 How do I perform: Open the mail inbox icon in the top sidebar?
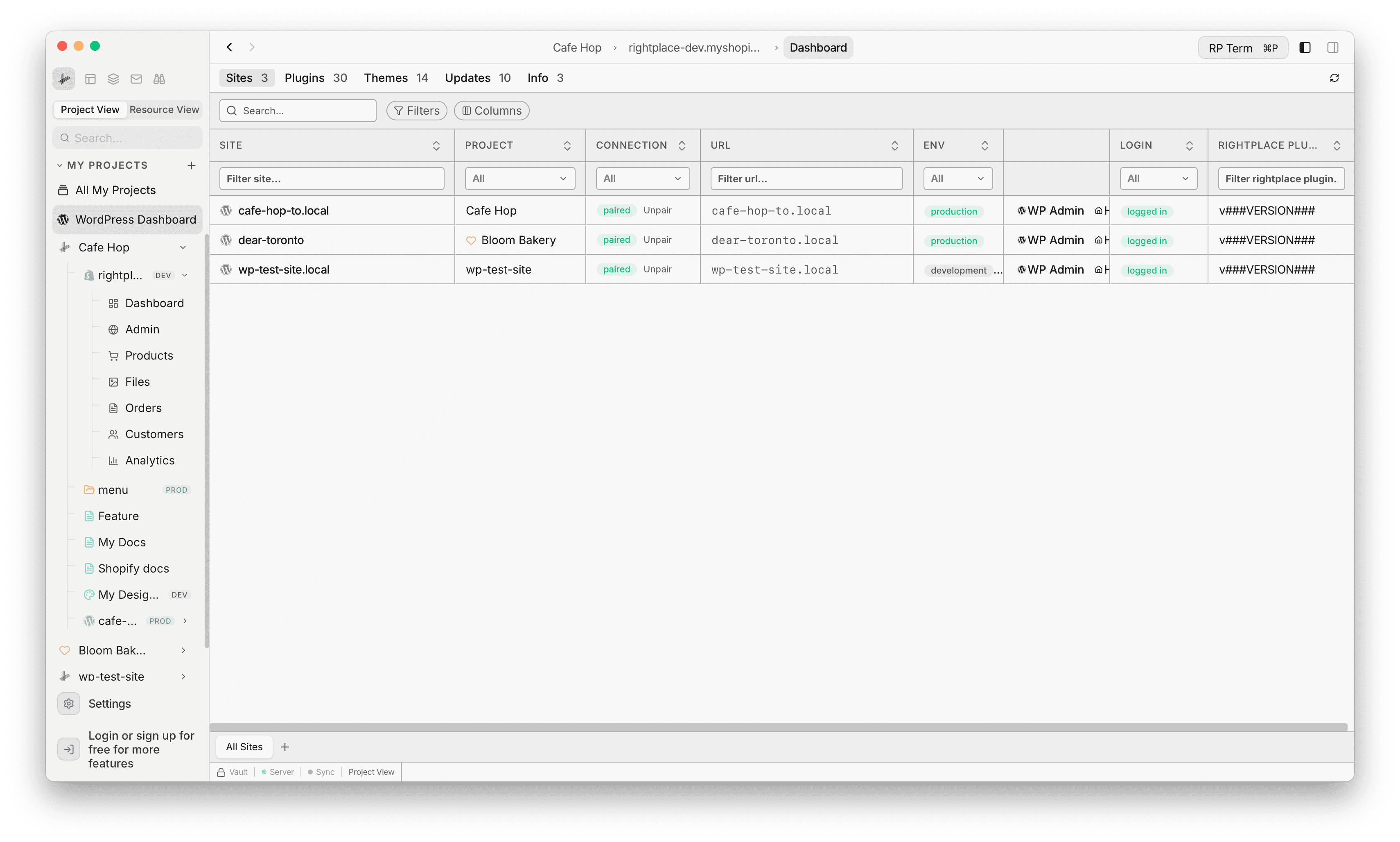[x=136, y=79]
